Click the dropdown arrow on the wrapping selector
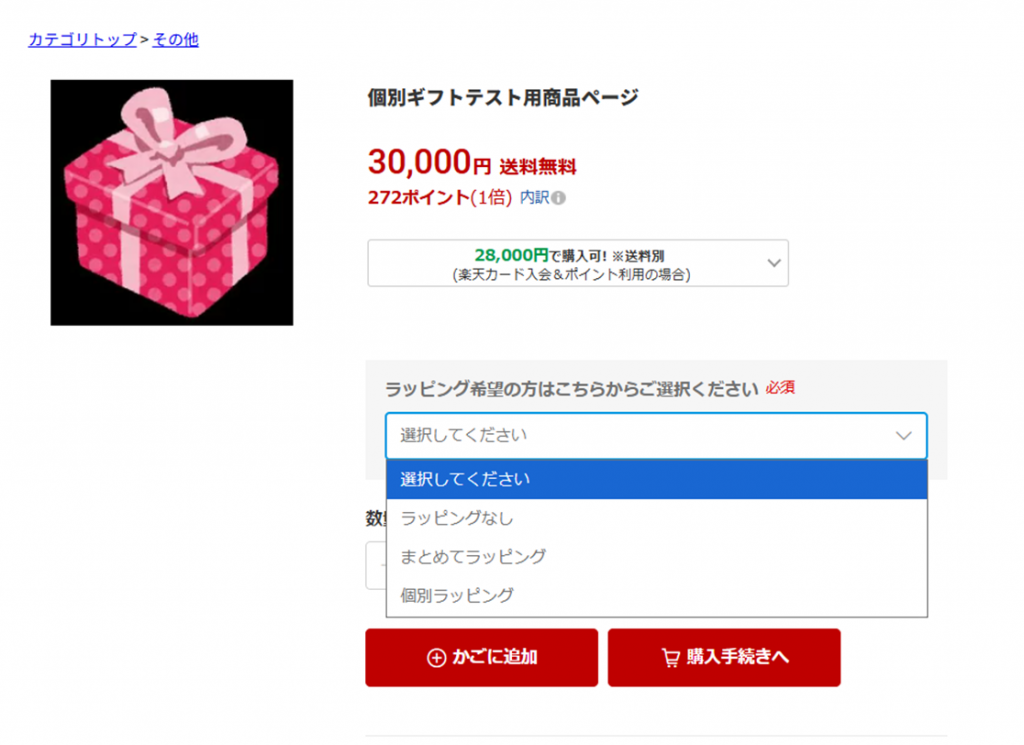 (903, 435)
